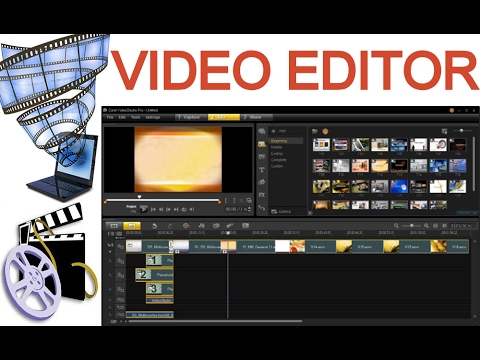Toggle ripple editing lock on overlay 1
Screen dimensions: 480x360
(110, 261)
